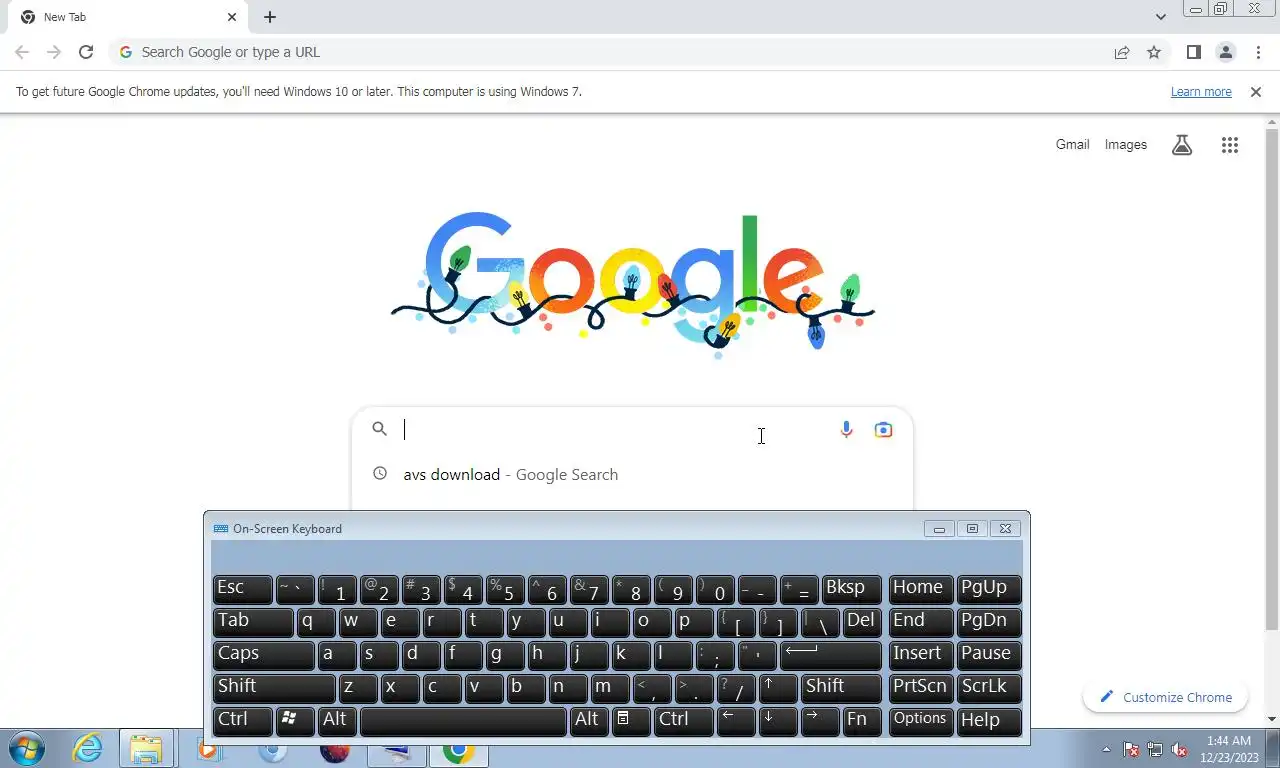
Task: Select the avs download suggestion
Action: tap(632, 475)
